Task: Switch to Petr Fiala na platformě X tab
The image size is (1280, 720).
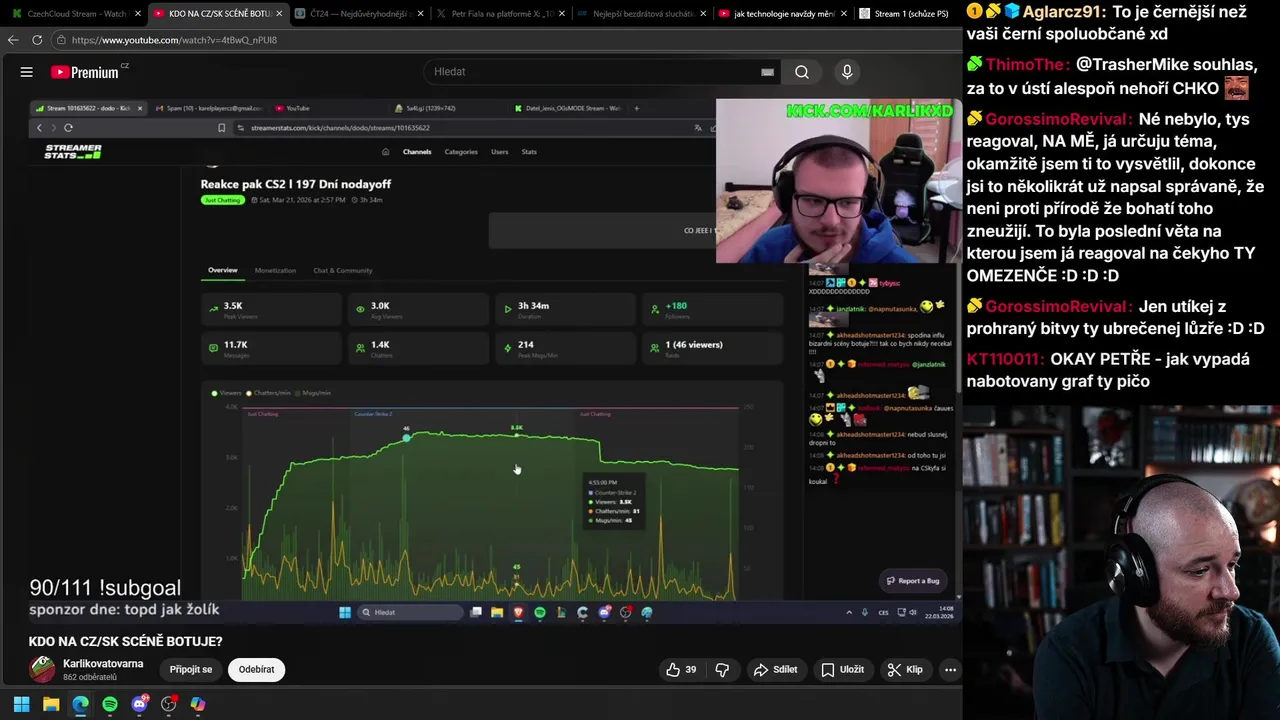Action: click(500, 14)
